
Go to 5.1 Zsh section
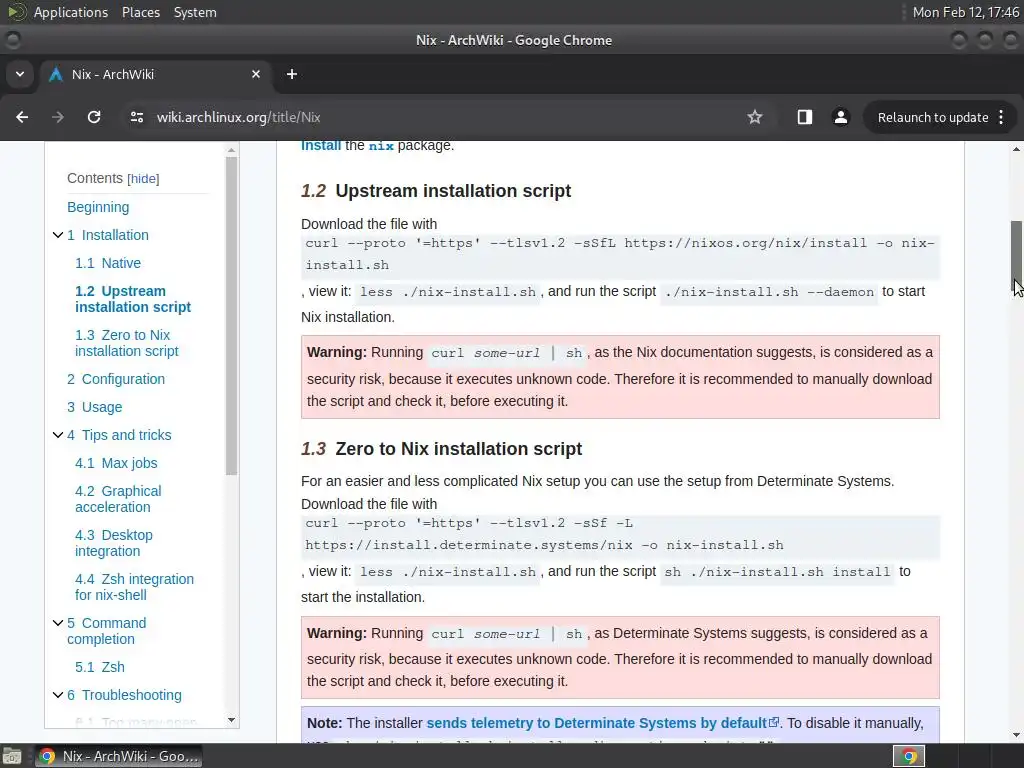(x=99, y=667)
